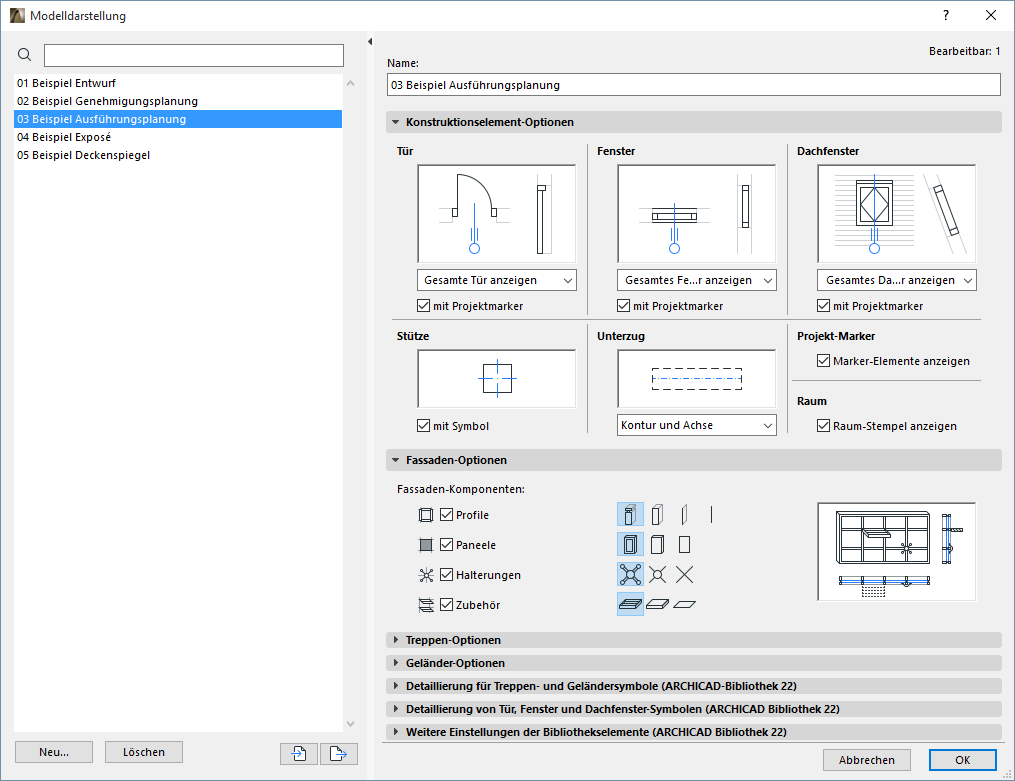The height and width of the screenshot is (781, 1015).
Task: Select the X-shaped Halterungen symbol option
Action: (x=685, y=574)
